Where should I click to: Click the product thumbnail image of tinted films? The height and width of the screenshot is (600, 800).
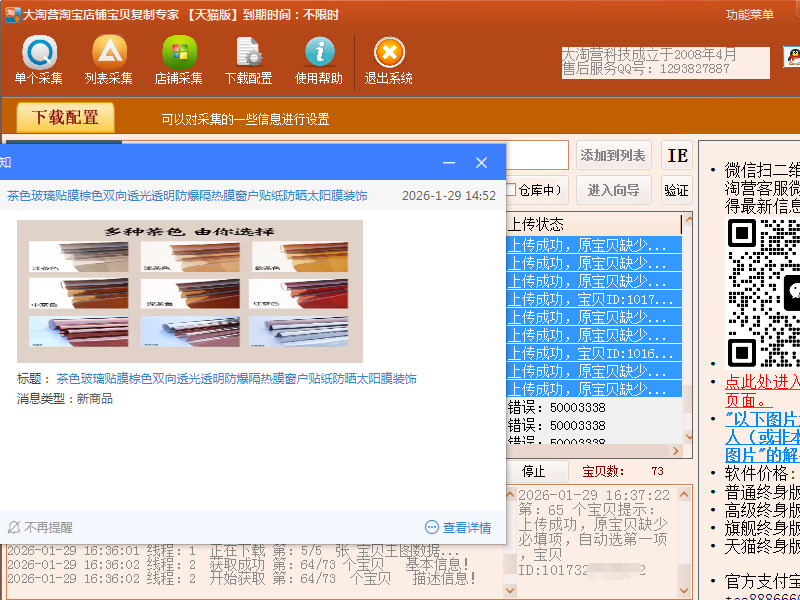190,291
